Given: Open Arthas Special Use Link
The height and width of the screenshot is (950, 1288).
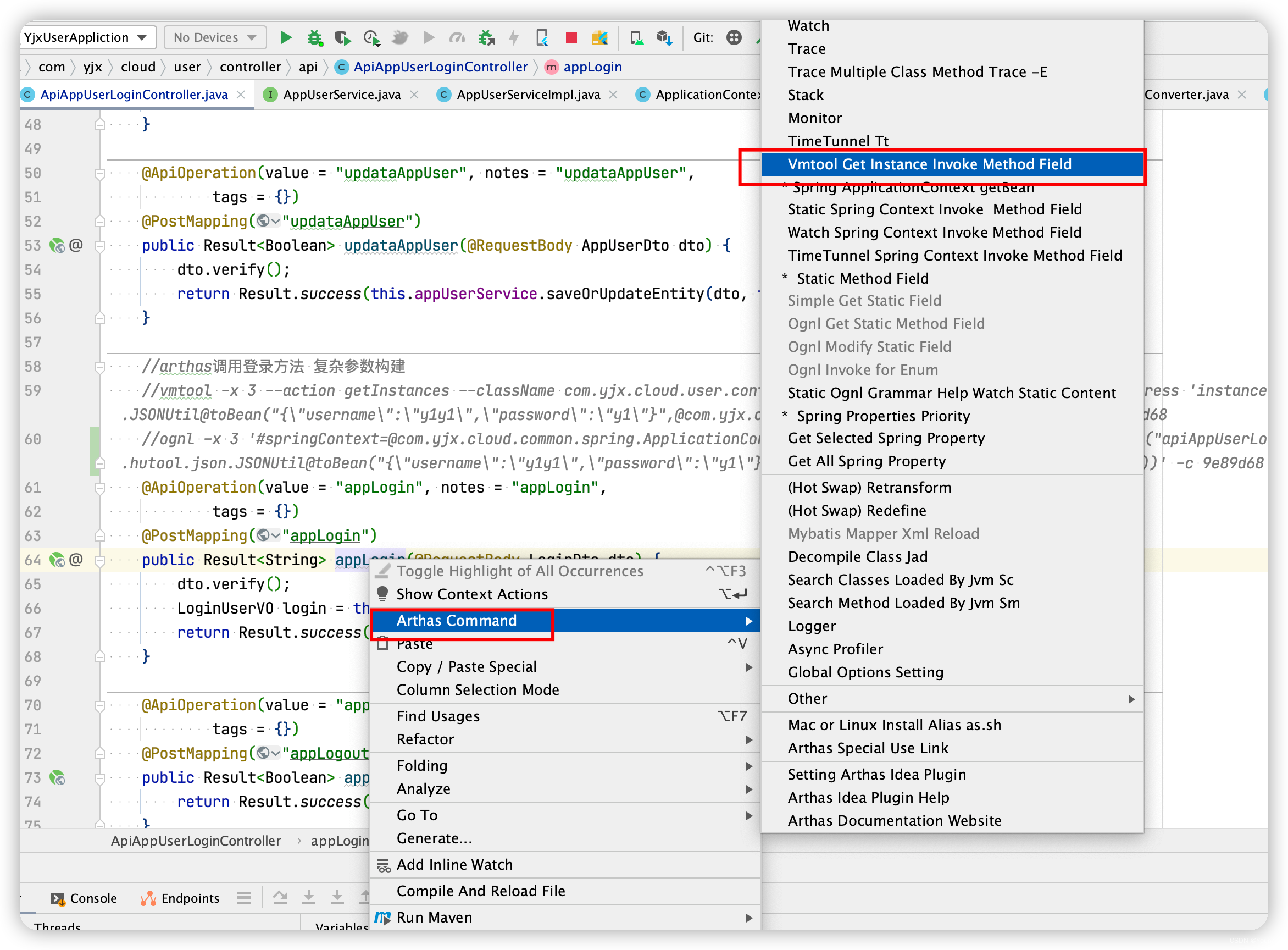Looking at the screenshot, I should coord(952,748).
